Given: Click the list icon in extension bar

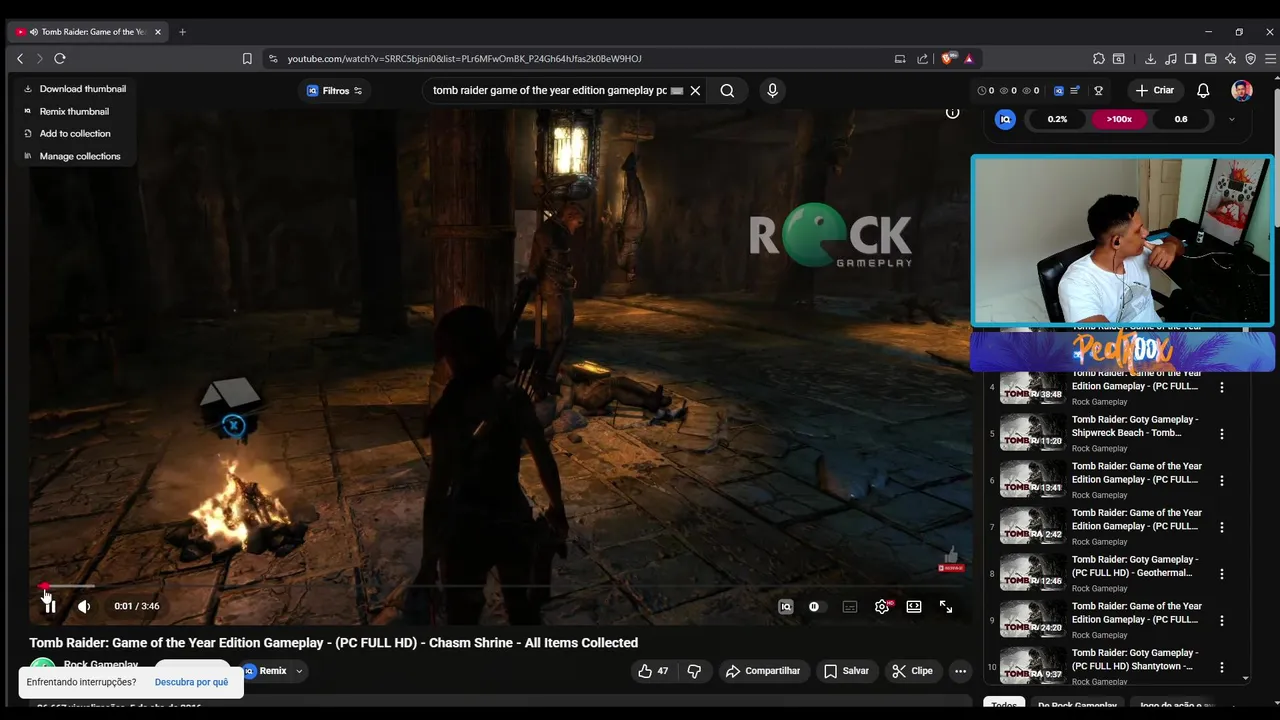Looking at the screenshot, I should pos(1075,90).
